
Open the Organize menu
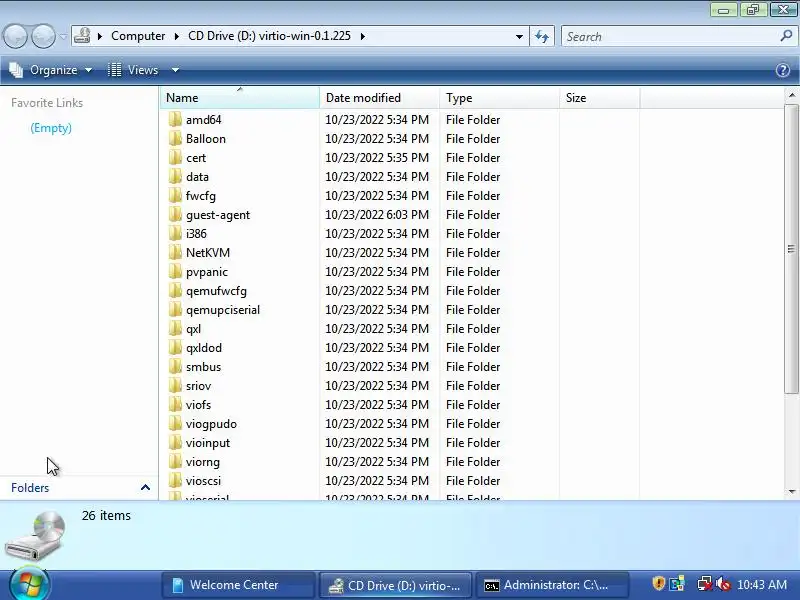point(51,70)
